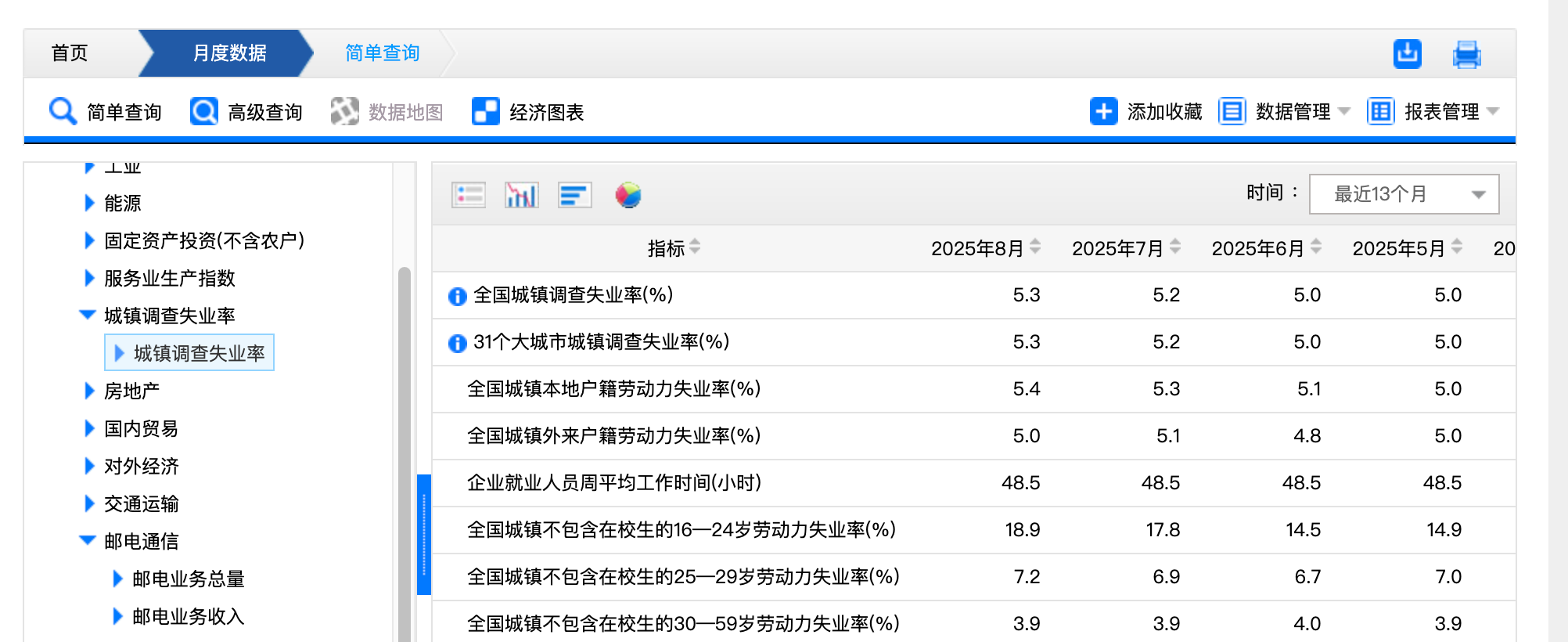Sort the 2025年8月 column
Image resolution: width=1568 pixels, height=642 pixels.
(x=1035, y=247)
